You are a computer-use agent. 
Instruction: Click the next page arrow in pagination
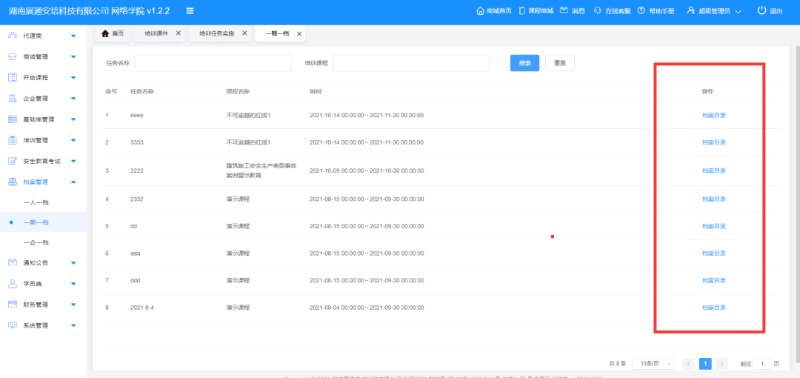721,364
